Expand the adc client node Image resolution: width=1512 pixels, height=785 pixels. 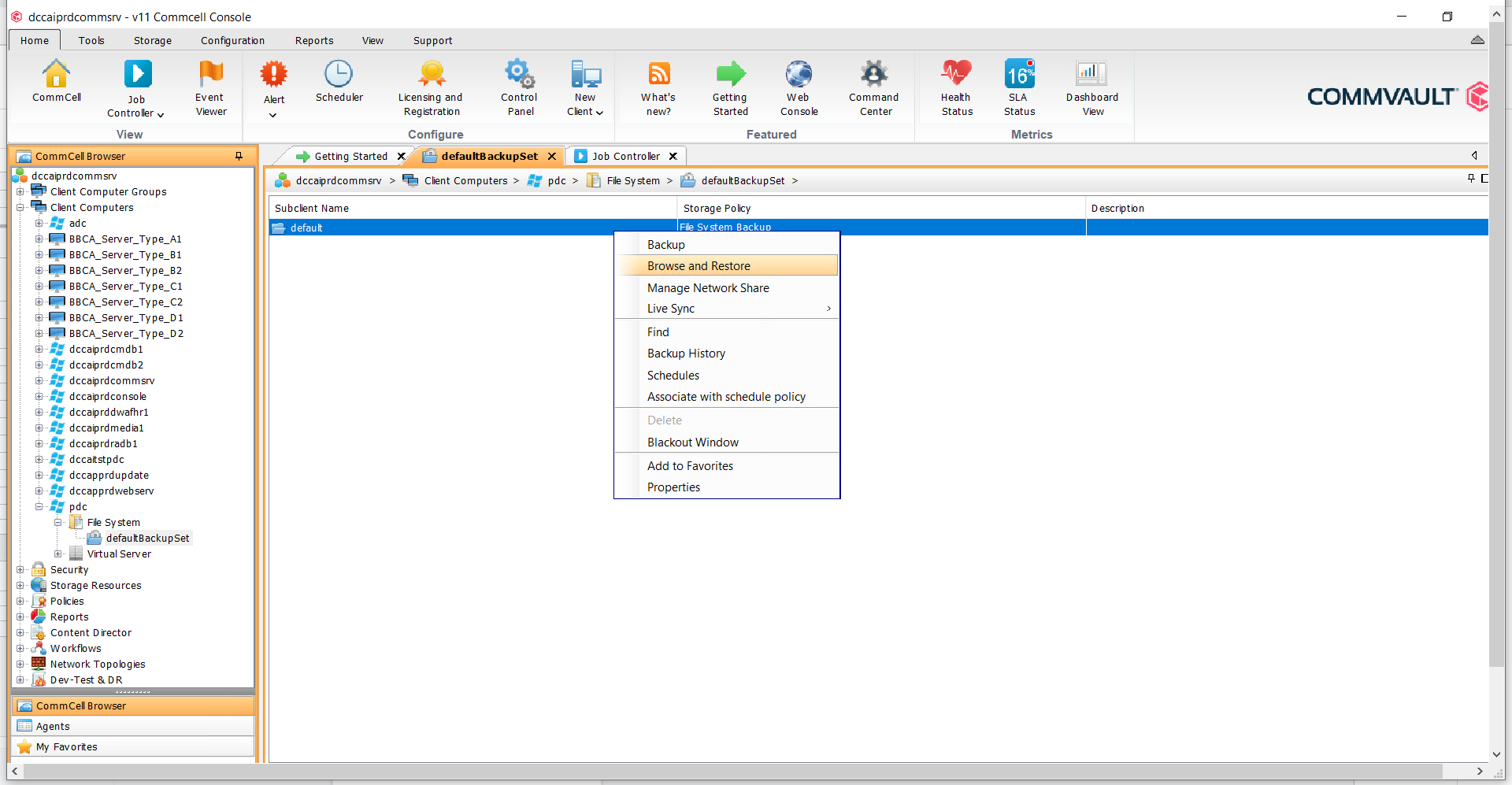(39, 223)
